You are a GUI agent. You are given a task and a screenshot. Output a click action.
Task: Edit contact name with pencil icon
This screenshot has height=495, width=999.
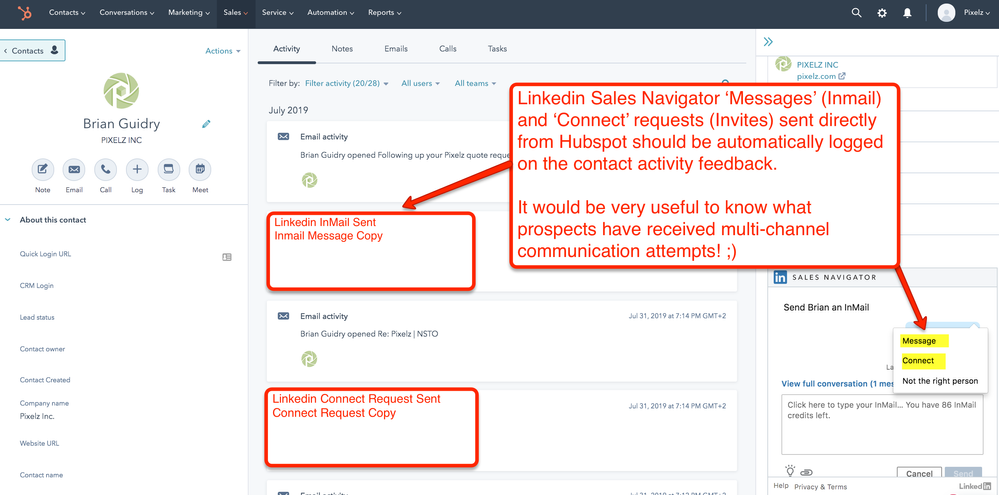[x=206, y=124]
